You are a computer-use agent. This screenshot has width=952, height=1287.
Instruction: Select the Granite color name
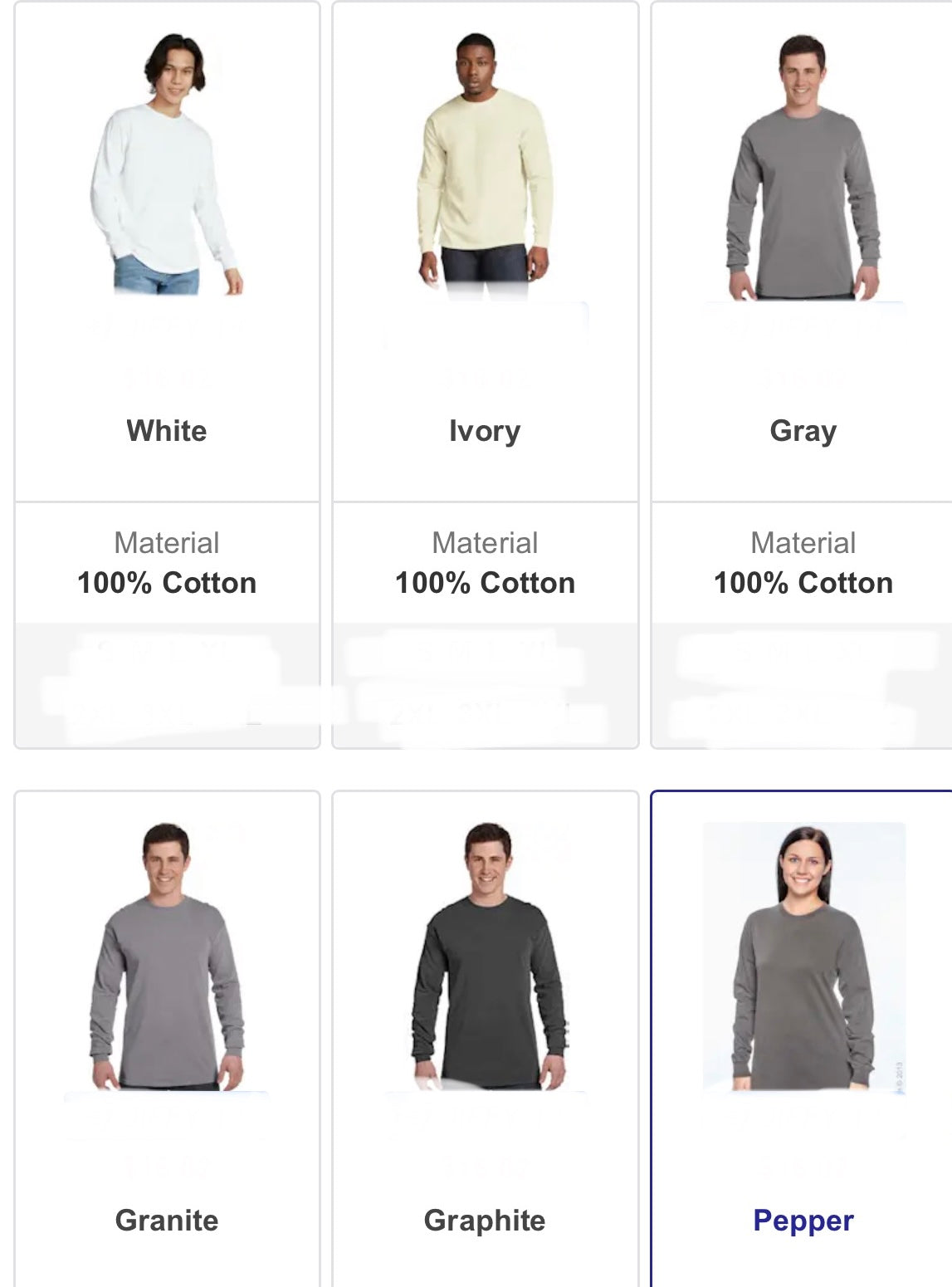167,1221
